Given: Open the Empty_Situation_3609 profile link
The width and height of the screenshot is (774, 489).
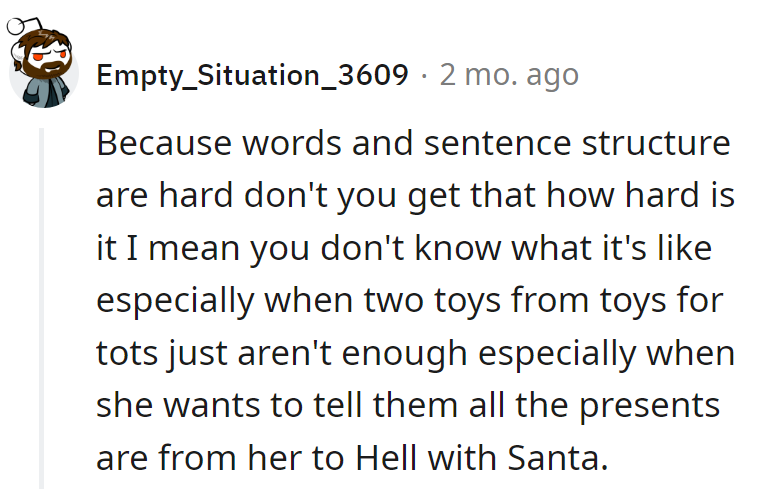Looking at the screenshot, I should point(252,75).
